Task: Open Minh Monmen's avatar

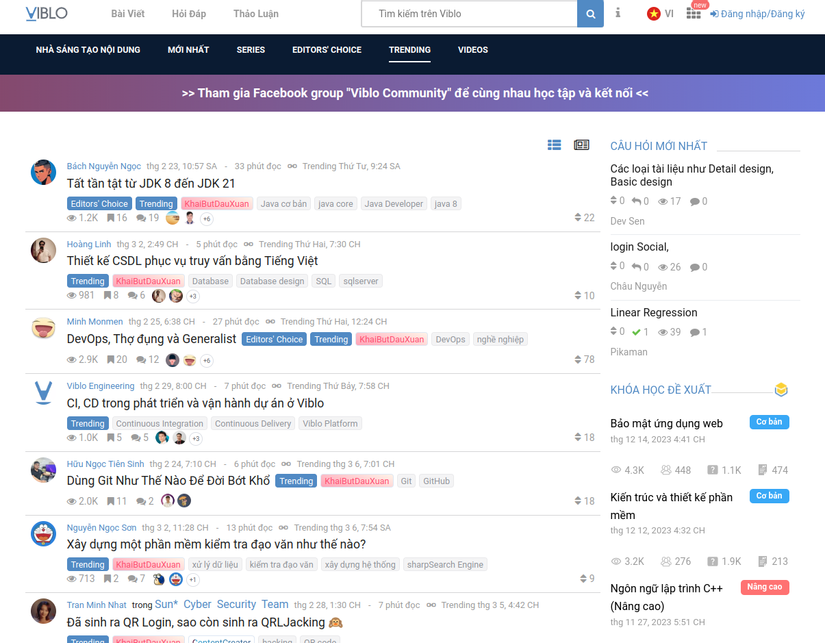Action: 43,328
